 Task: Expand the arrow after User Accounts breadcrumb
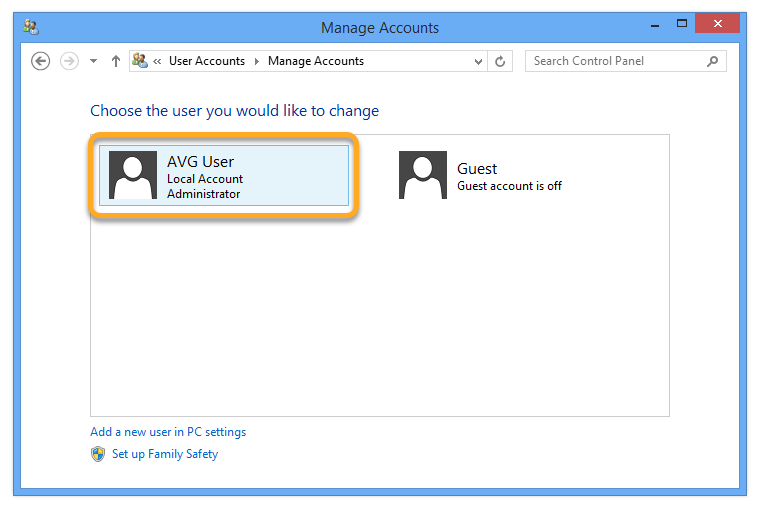pyautogui.click(x=256, y=61)
